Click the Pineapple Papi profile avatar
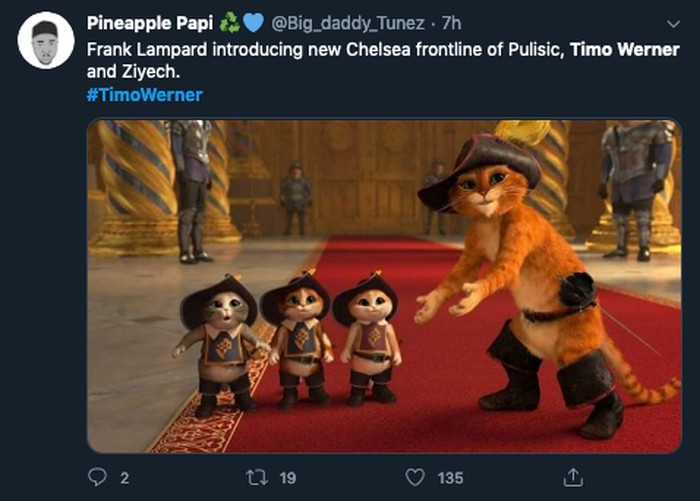700x501 pixels. click(46, 40)
